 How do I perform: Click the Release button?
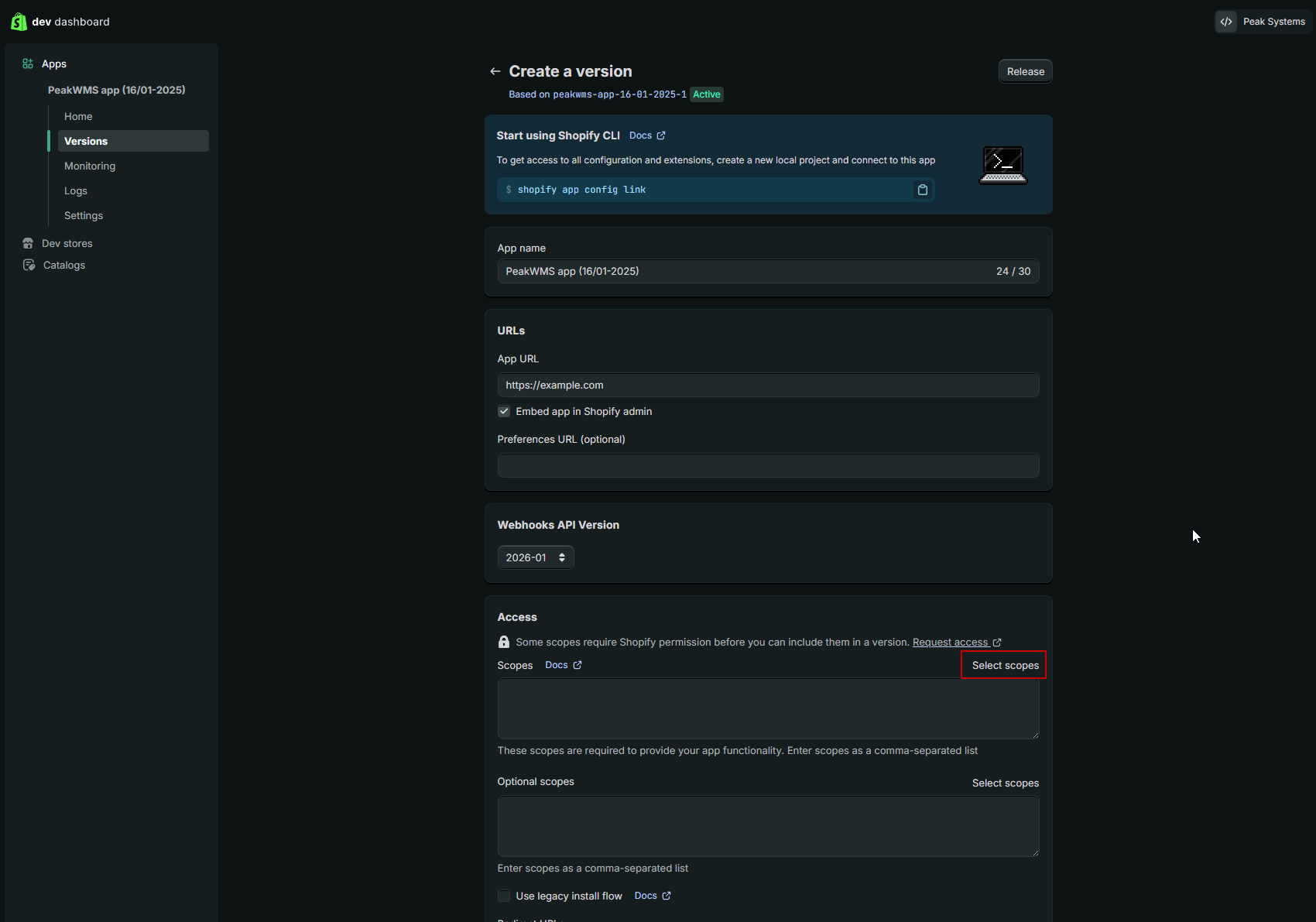tap(1026, 71)
